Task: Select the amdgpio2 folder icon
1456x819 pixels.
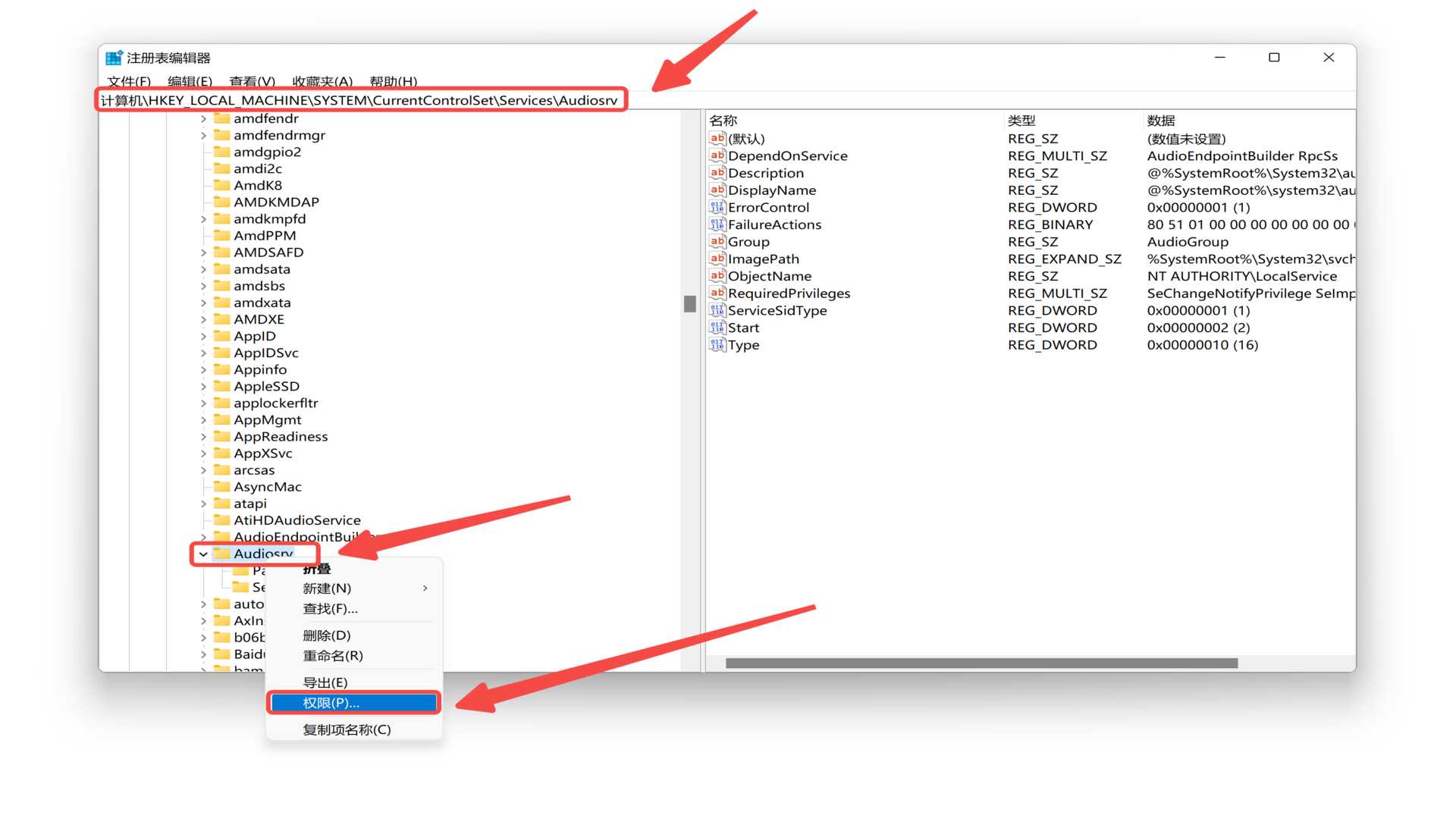Action: 221,152
